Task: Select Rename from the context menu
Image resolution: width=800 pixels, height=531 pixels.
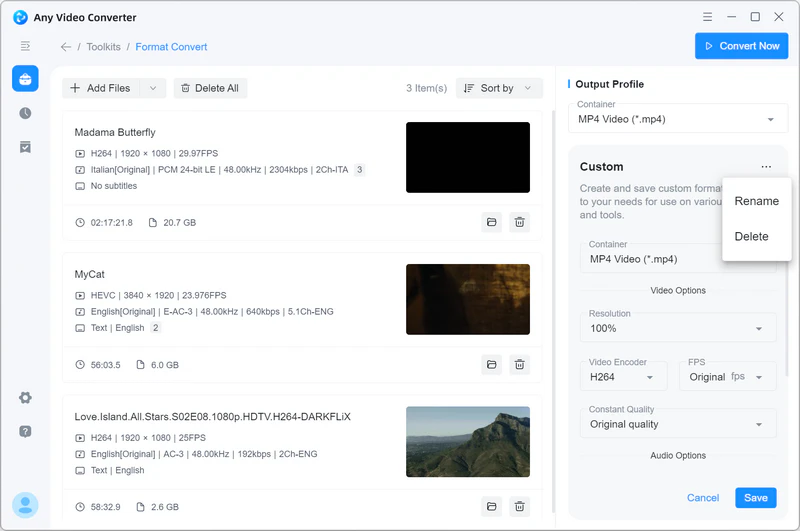Action: point(756,201)
